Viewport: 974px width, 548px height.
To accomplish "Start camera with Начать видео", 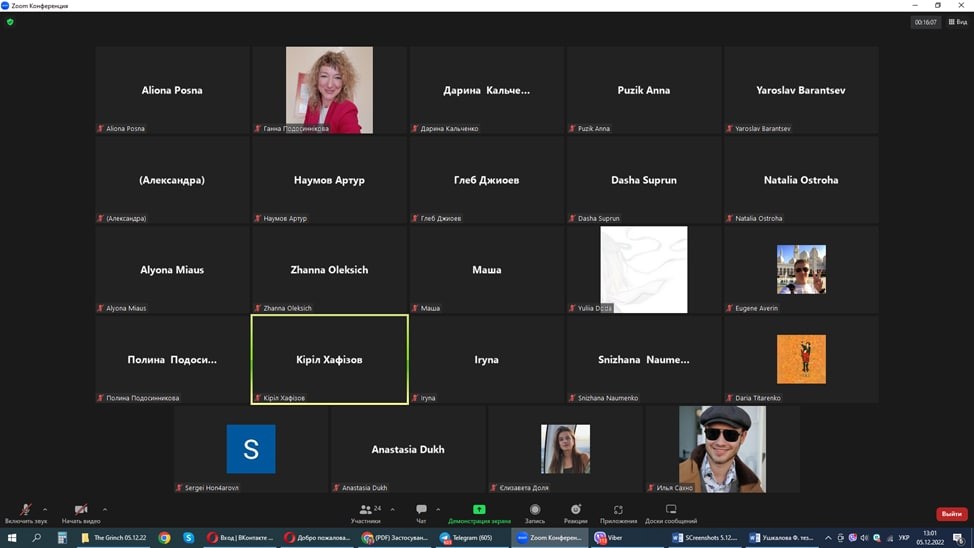I will (x=81, y=512).
